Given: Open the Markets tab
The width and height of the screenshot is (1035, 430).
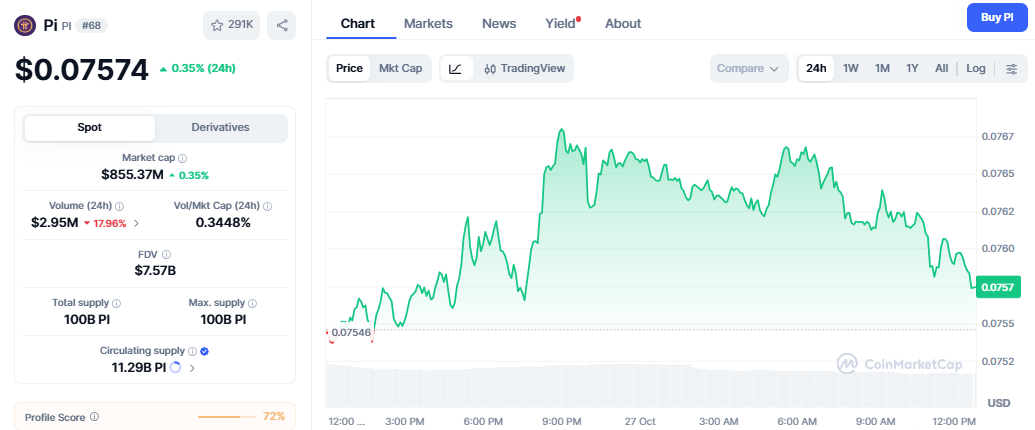Looking at the screenshot, I should point(428,24).
